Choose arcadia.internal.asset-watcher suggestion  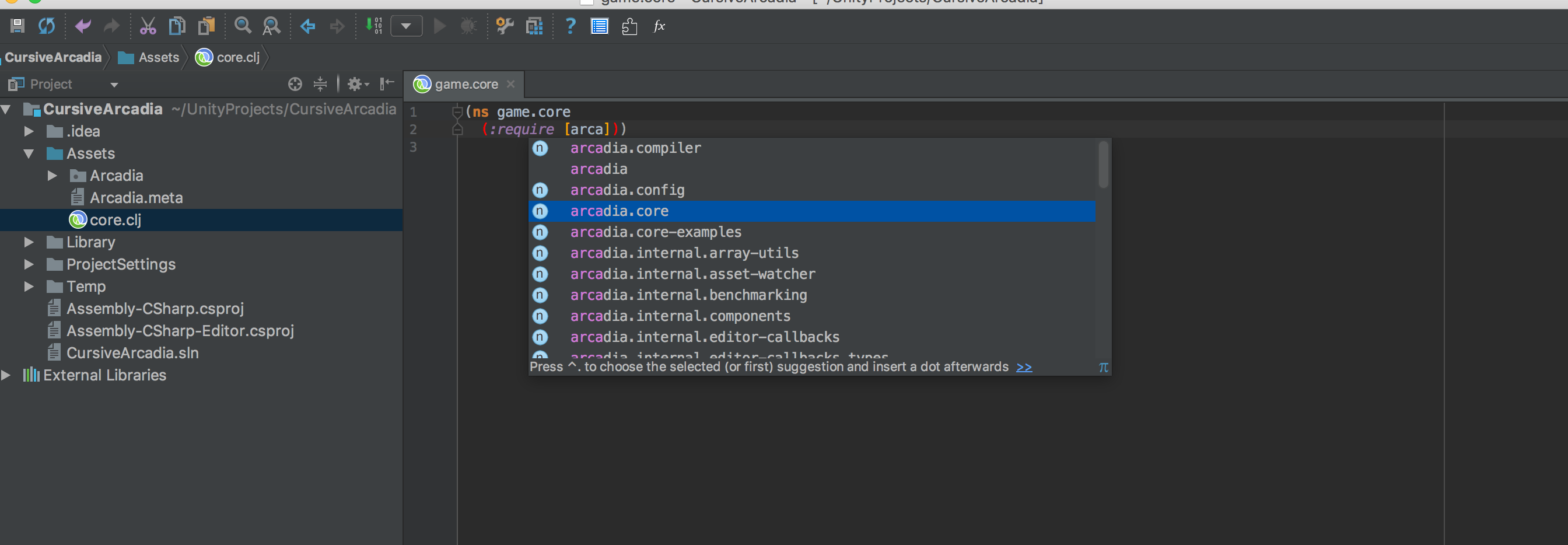(812, 274)
